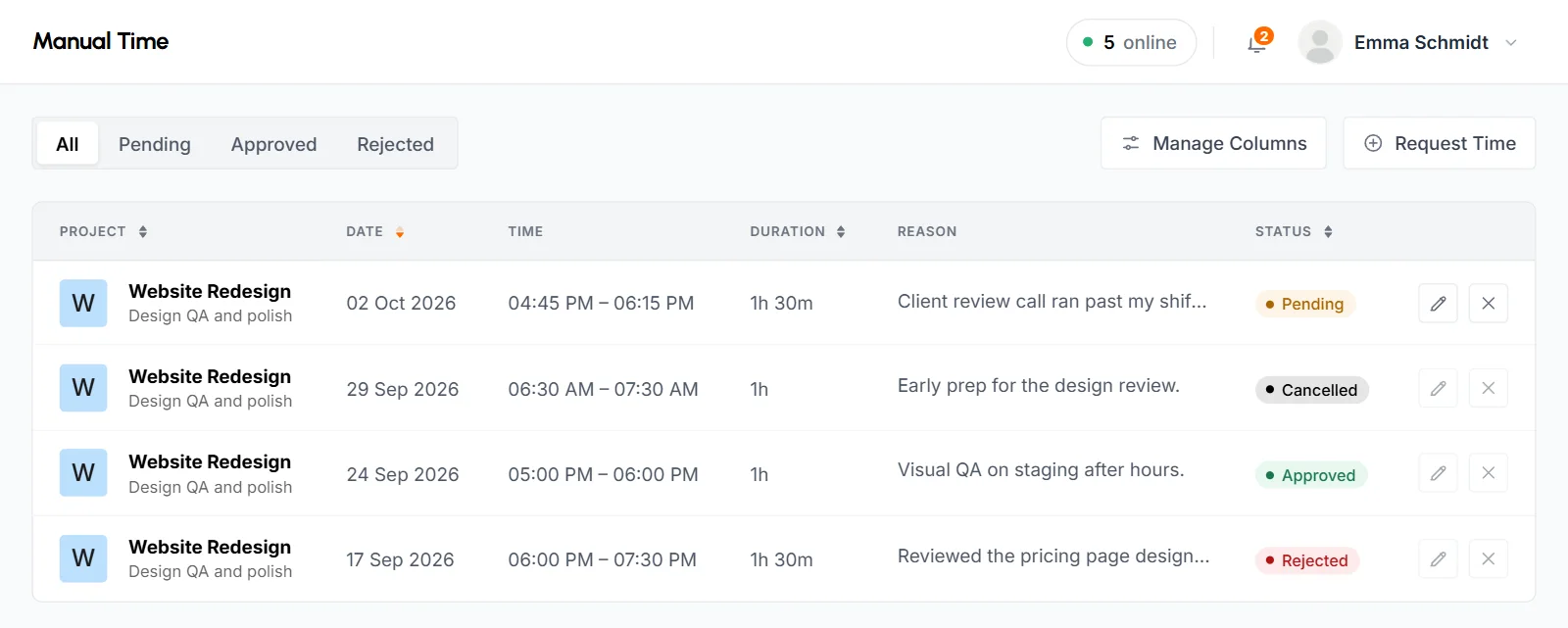Click the Time column header
1568x628 pixels.
(525, 231)
